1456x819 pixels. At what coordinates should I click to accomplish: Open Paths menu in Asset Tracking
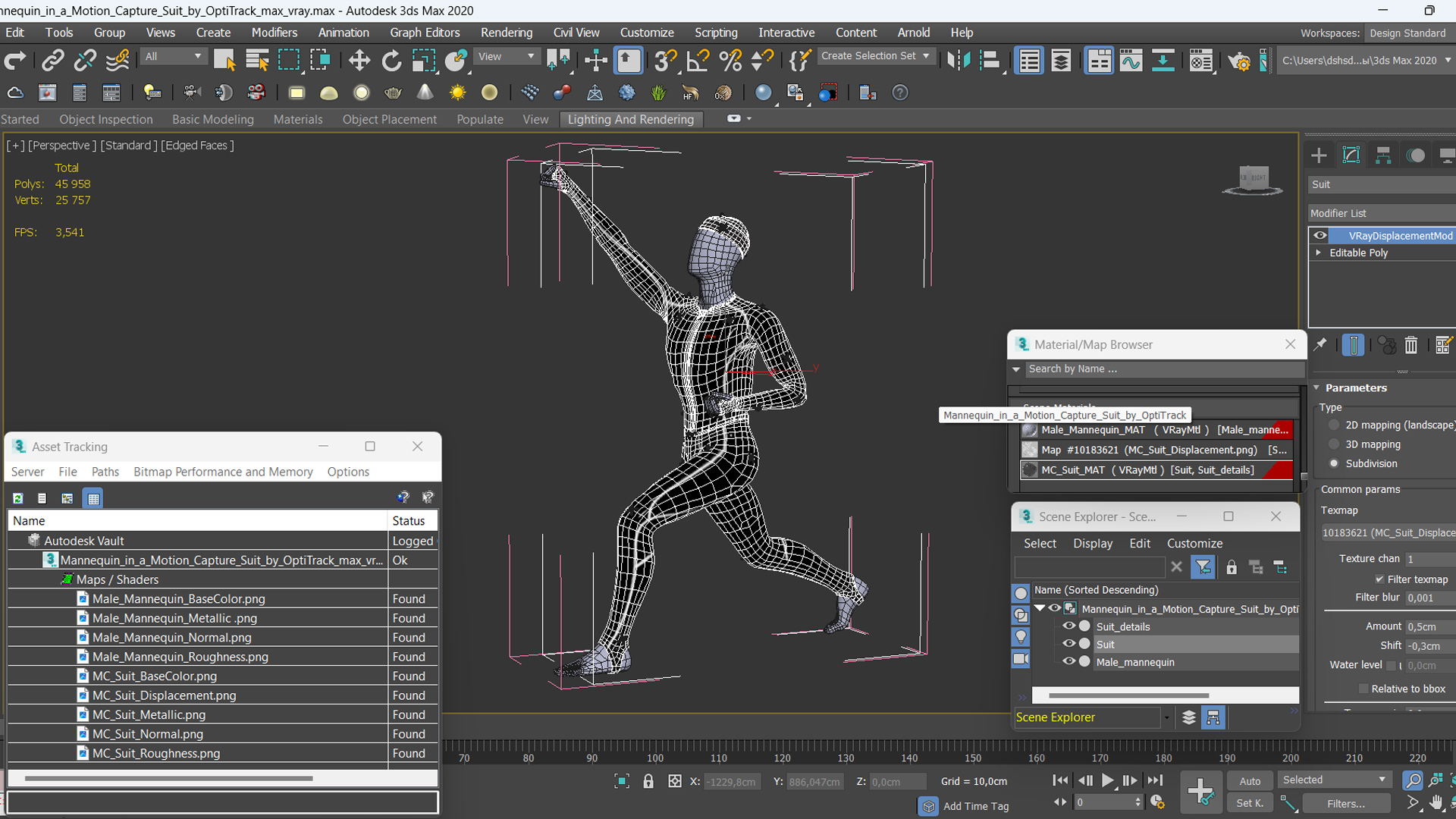click(105, 472)
